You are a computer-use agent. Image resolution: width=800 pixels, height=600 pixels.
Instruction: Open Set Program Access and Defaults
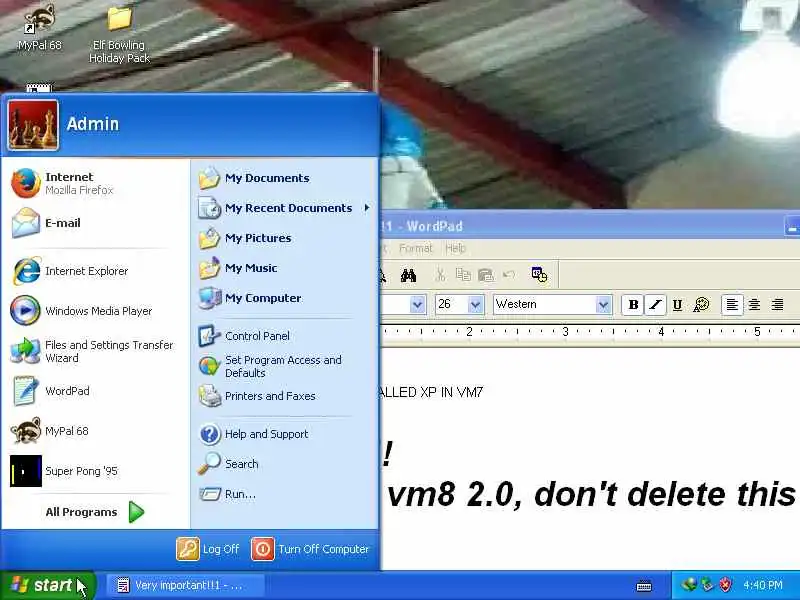pyautogui.click(x=284, y=366)
